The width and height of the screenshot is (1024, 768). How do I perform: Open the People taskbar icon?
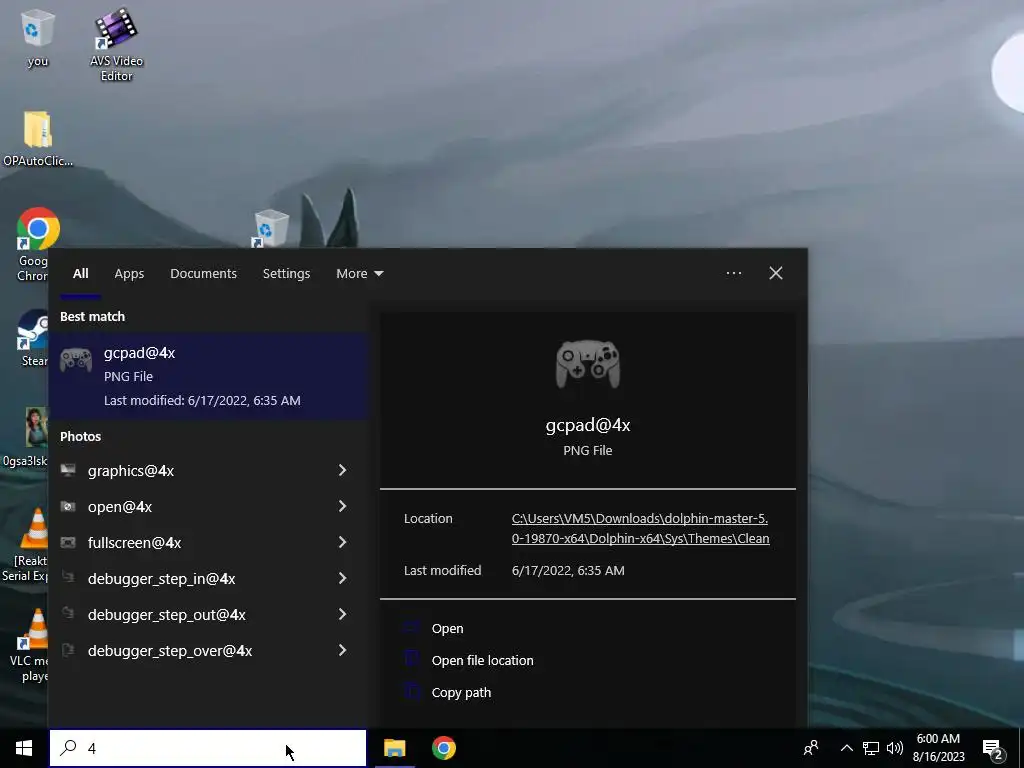coord(811,748)
